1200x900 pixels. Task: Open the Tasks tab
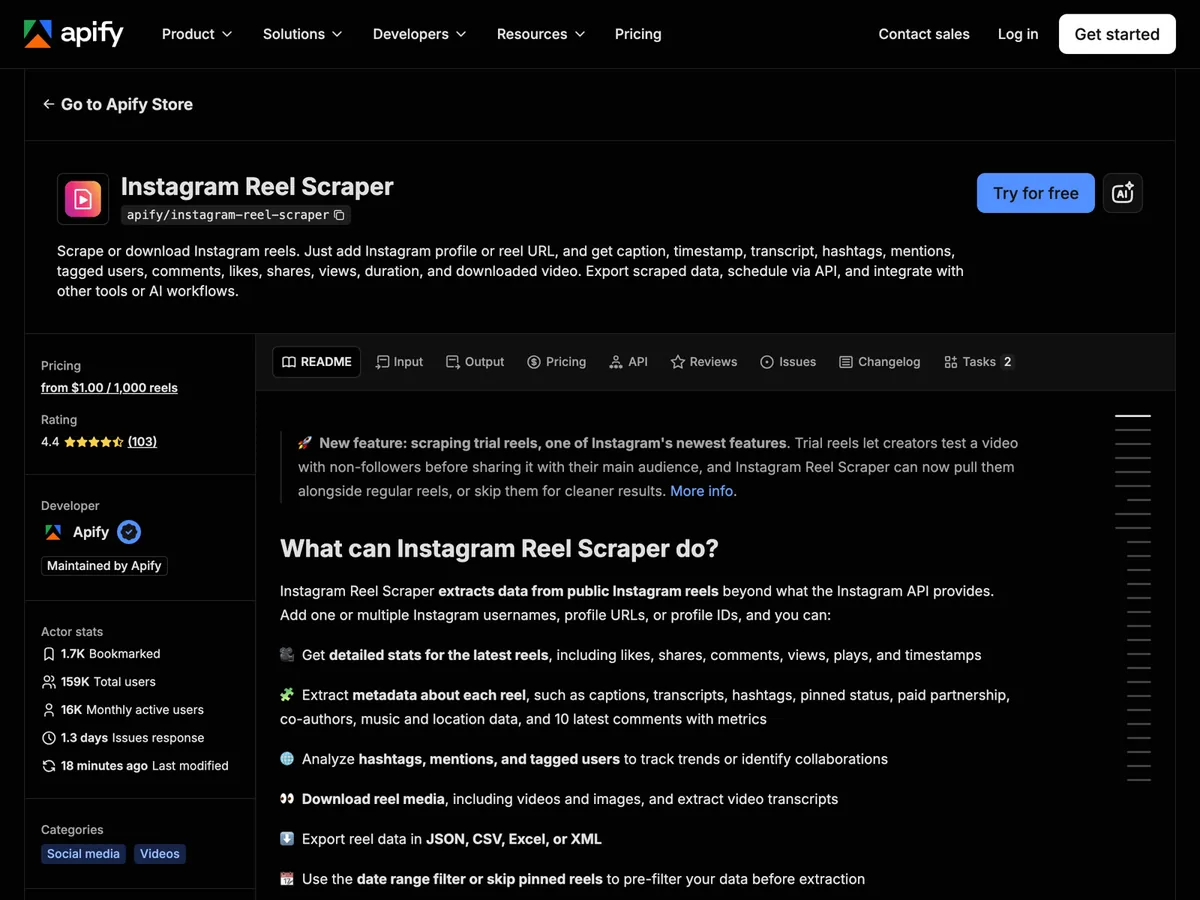tap(979, 362)
